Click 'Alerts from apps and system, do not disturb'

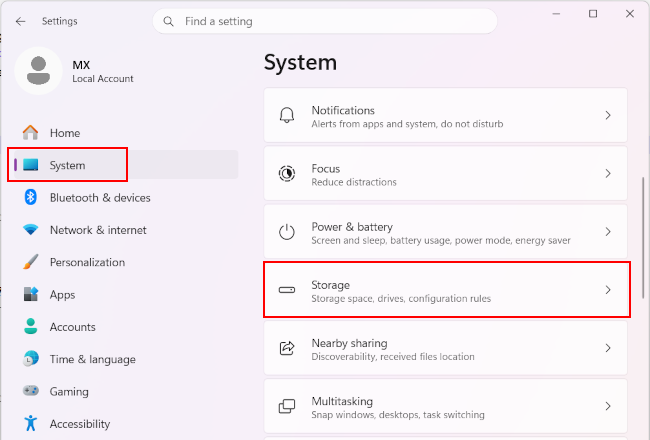click(407, 124)
